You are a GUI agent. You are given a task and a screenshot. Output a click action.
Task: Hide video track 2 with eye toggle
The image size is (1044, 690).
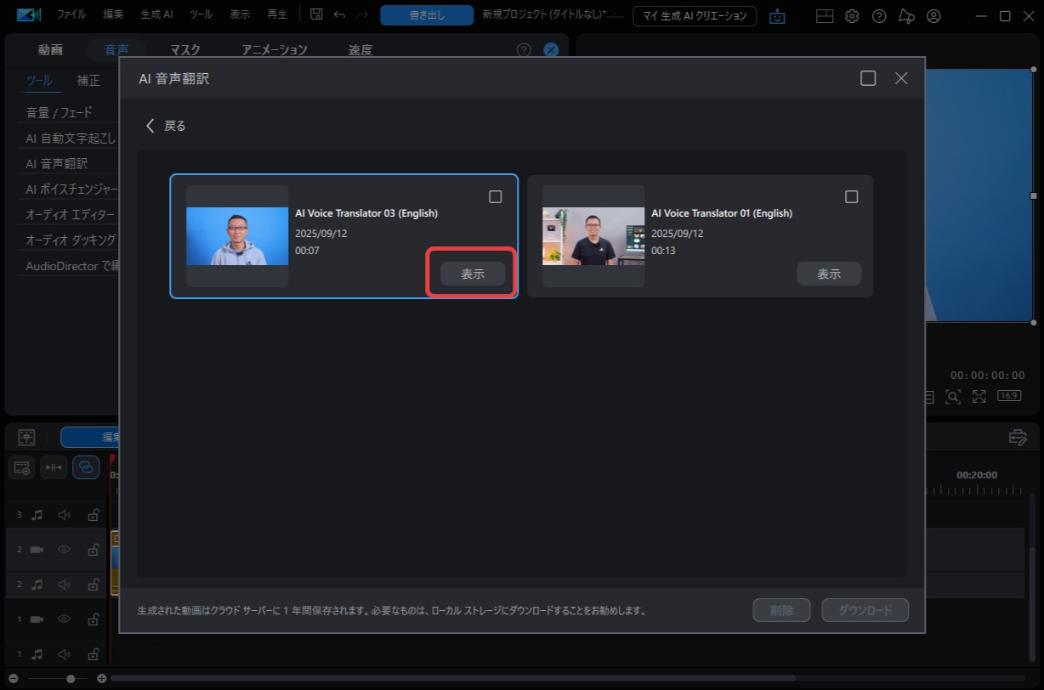(62, 548)
